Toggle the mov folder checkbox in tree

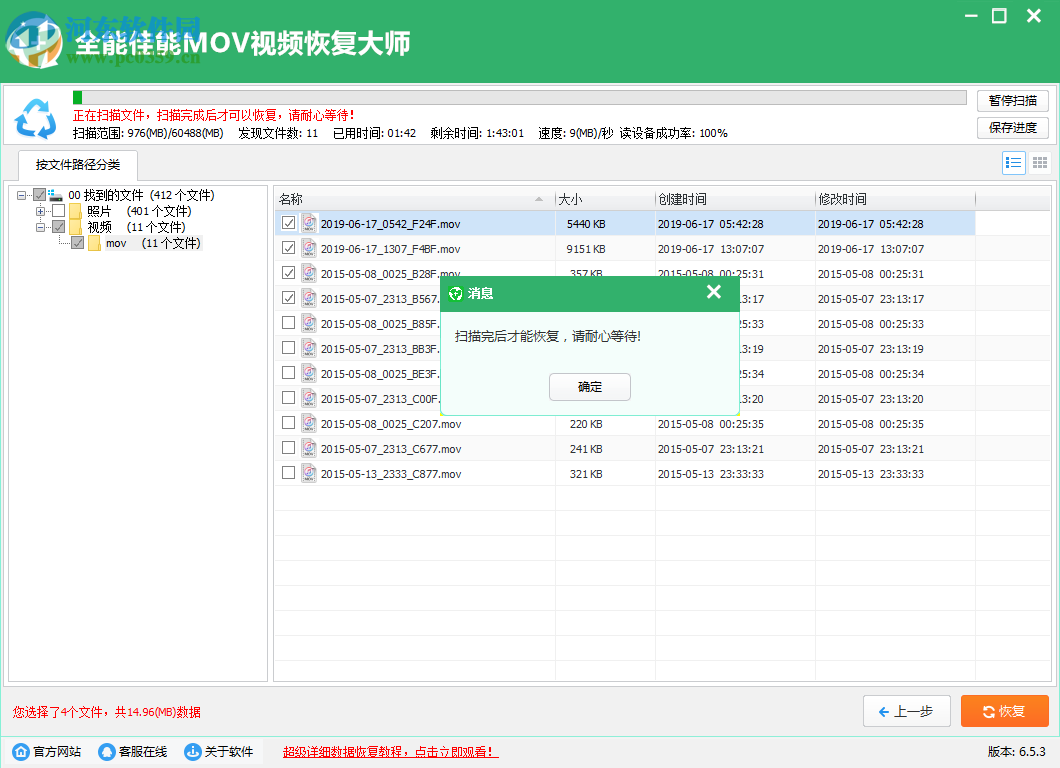click(77, 243)
